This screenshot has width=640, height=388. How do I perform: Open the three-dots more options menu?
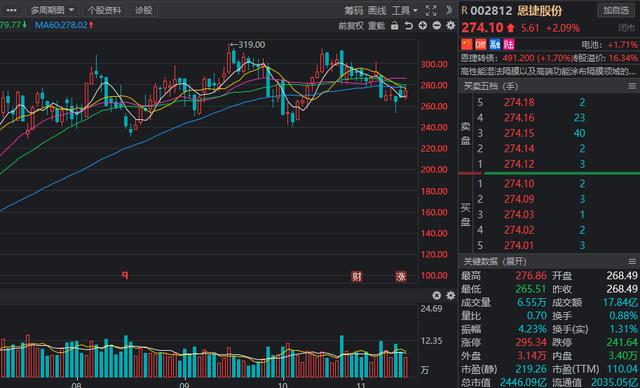(x=11, y=10)
